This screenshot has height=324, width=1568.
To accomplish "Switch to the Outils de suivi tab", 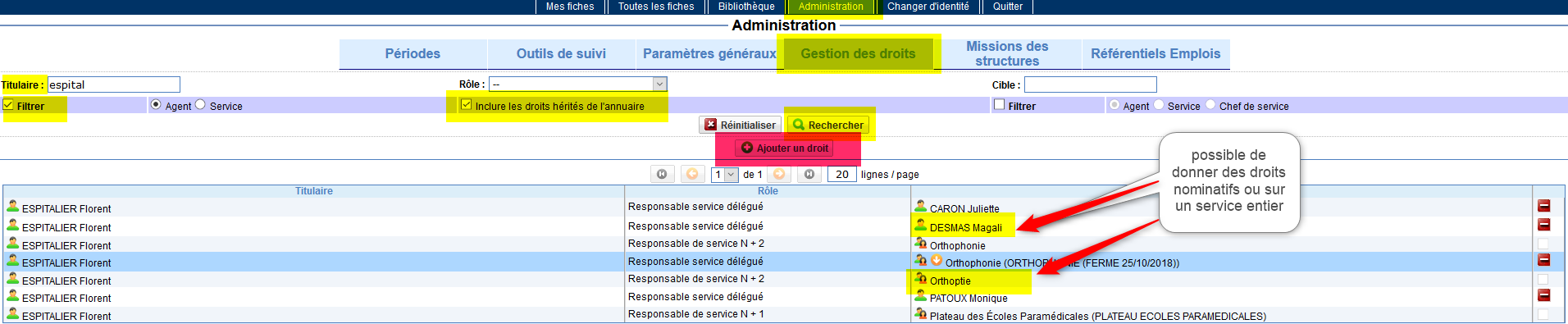I will 561,54.
